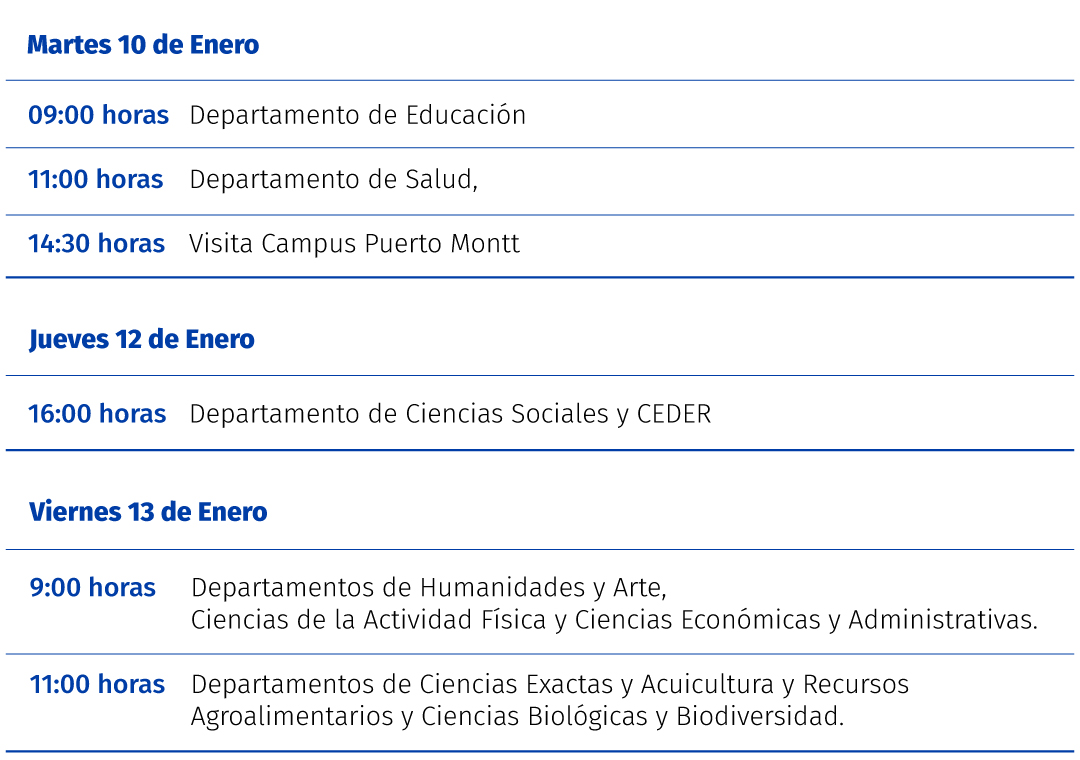The width and height of the screenshot is (1080, 760).
Task: Click Departamento de Ciencias Sociales y CEDER
Action: [450, 414]
